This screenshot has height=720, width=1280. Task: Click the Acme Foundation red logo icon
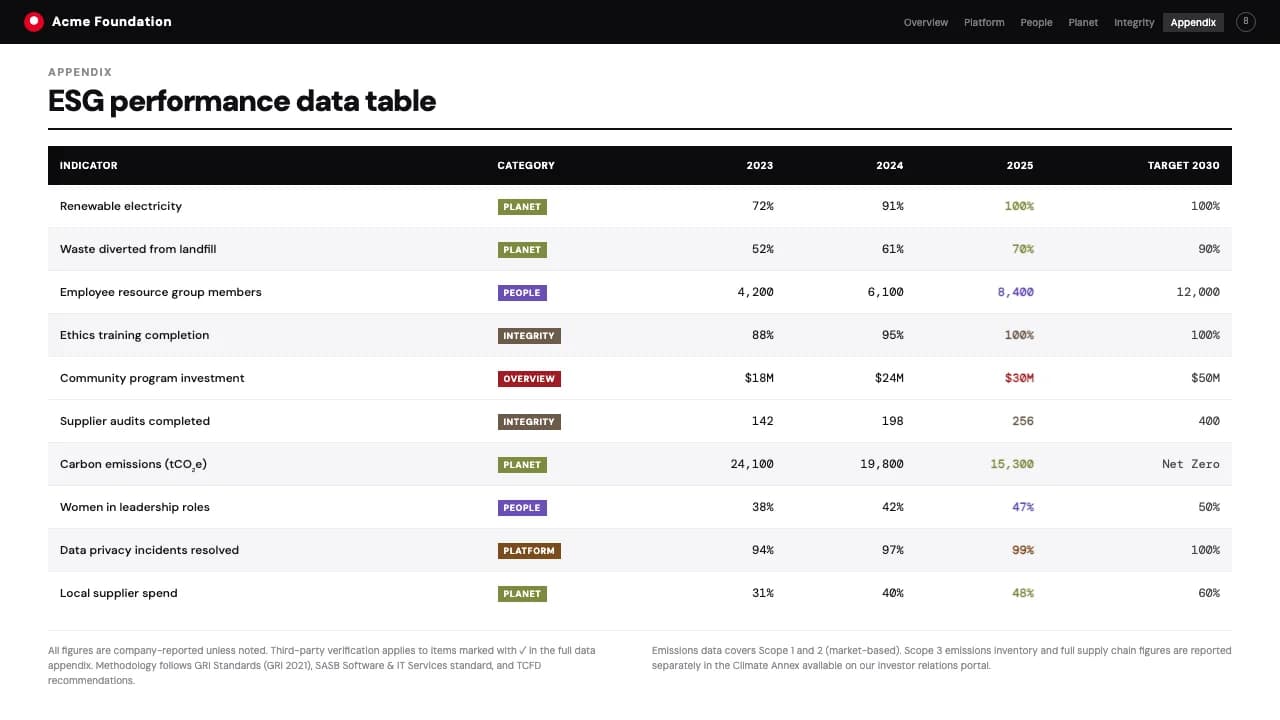pos(34,21)
